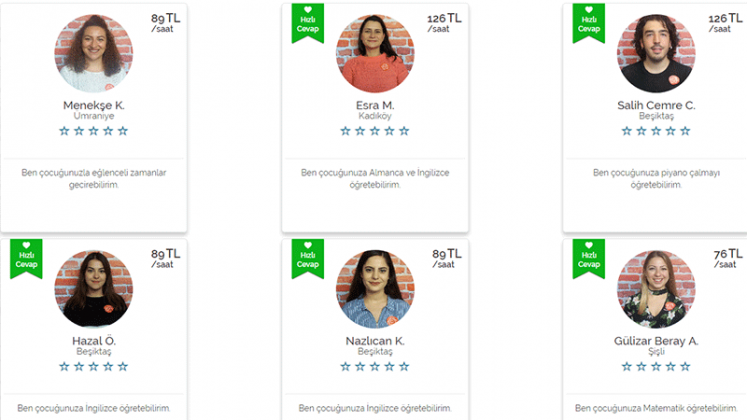This screenshot has width=747, height=420.
Task: Click the star rating under Gülizar Beray A.
Action: (656, 367)
